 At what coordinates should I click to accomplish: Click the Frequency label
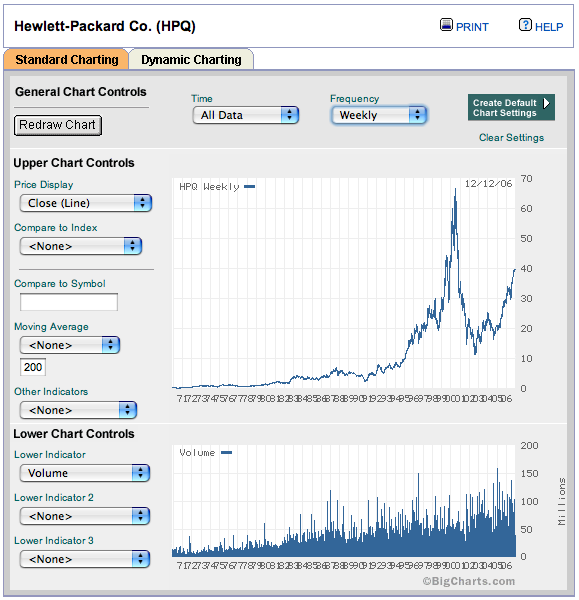click(354, 99)
